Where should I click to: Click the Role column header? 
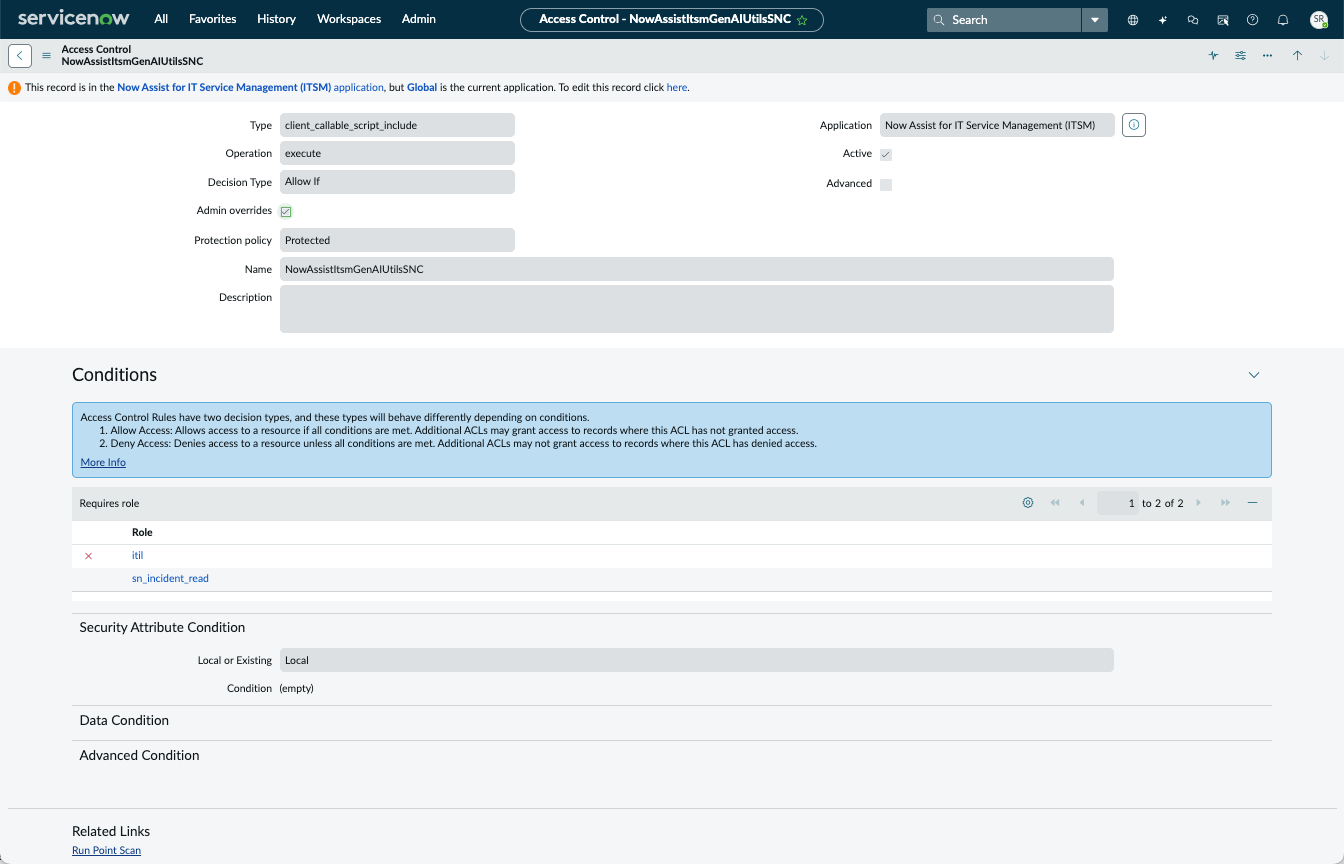(142, 533)
